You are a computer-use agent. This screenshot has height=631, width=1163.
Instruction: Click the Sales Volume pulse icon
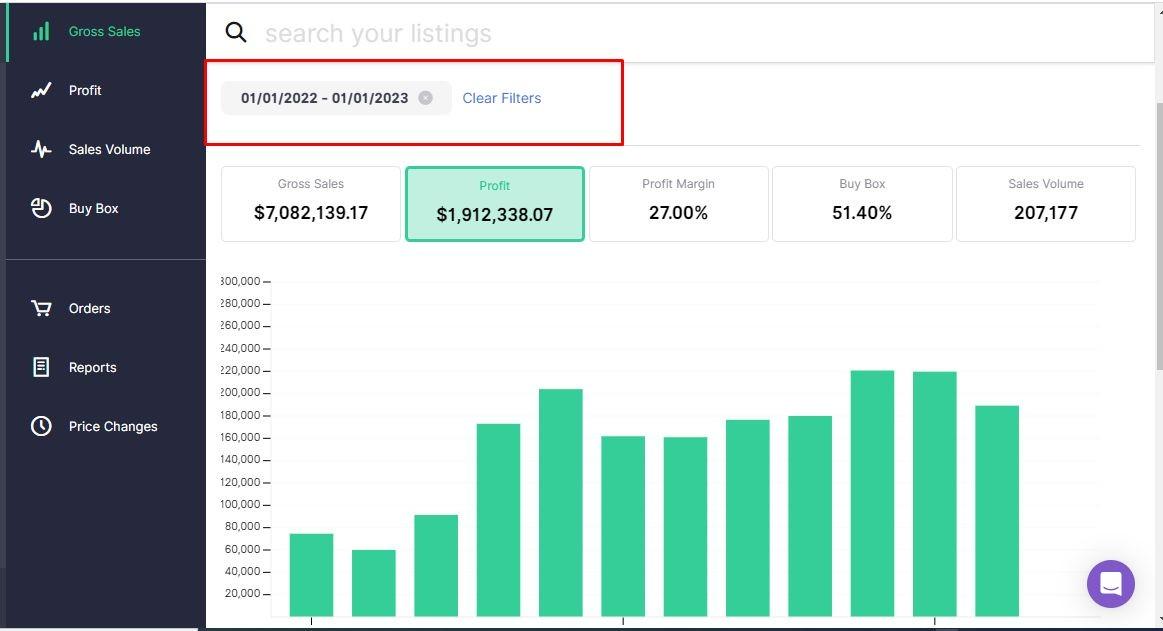tap(41, 150)
